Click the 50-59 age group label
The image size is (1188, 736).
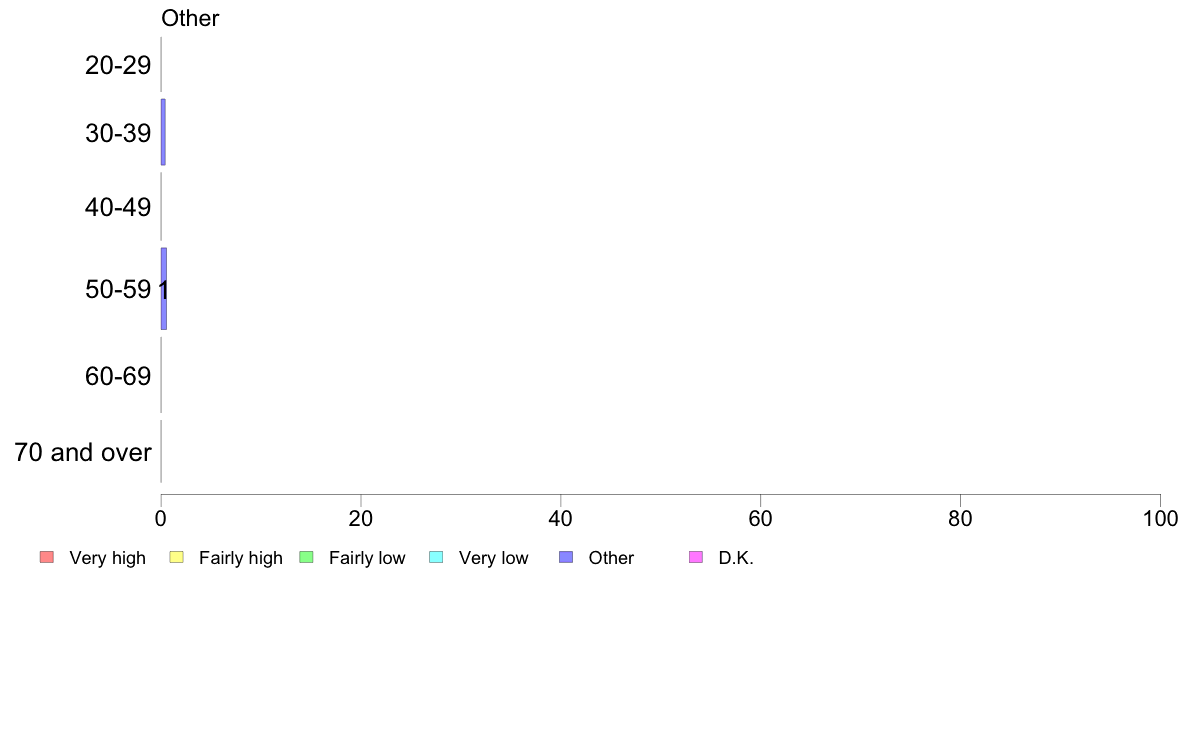tap(118, 289)
